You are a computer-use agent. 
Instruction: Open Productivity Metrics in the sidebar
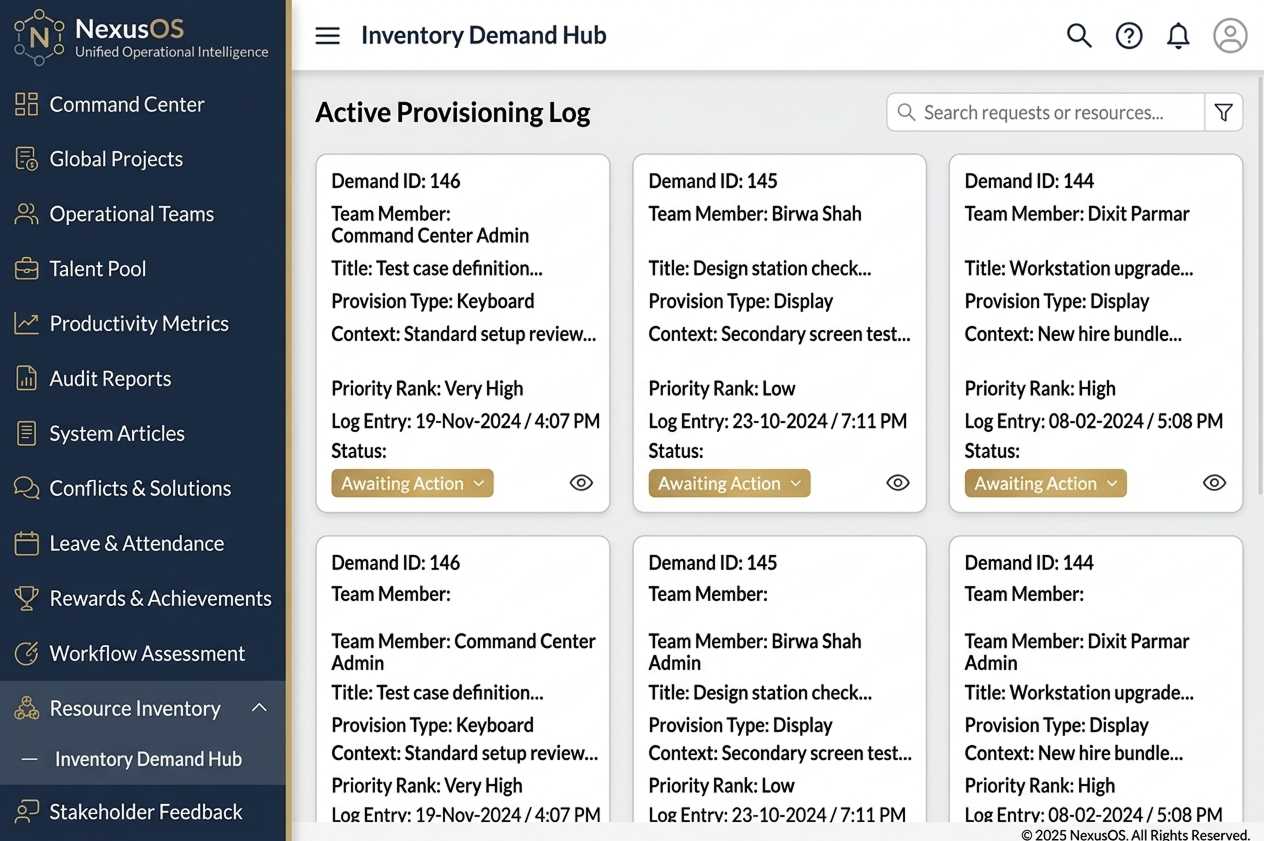[x=138, y=324]
